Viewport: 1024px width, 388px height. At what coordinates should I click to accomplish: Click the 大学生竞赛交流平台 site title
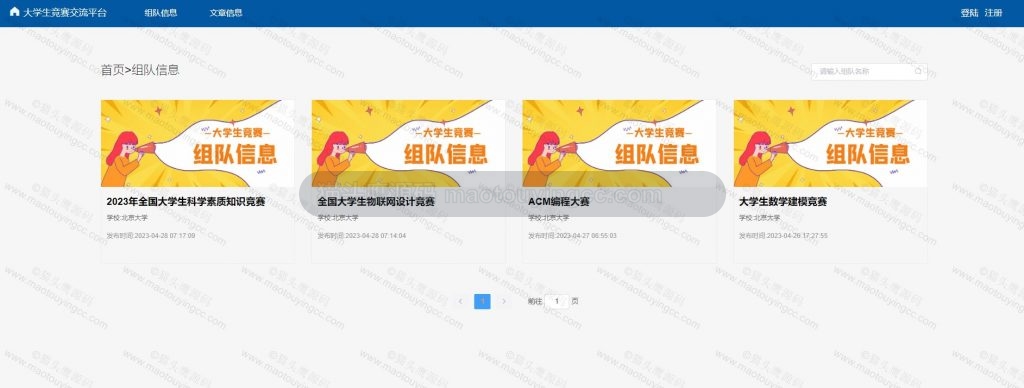(65, 12)
